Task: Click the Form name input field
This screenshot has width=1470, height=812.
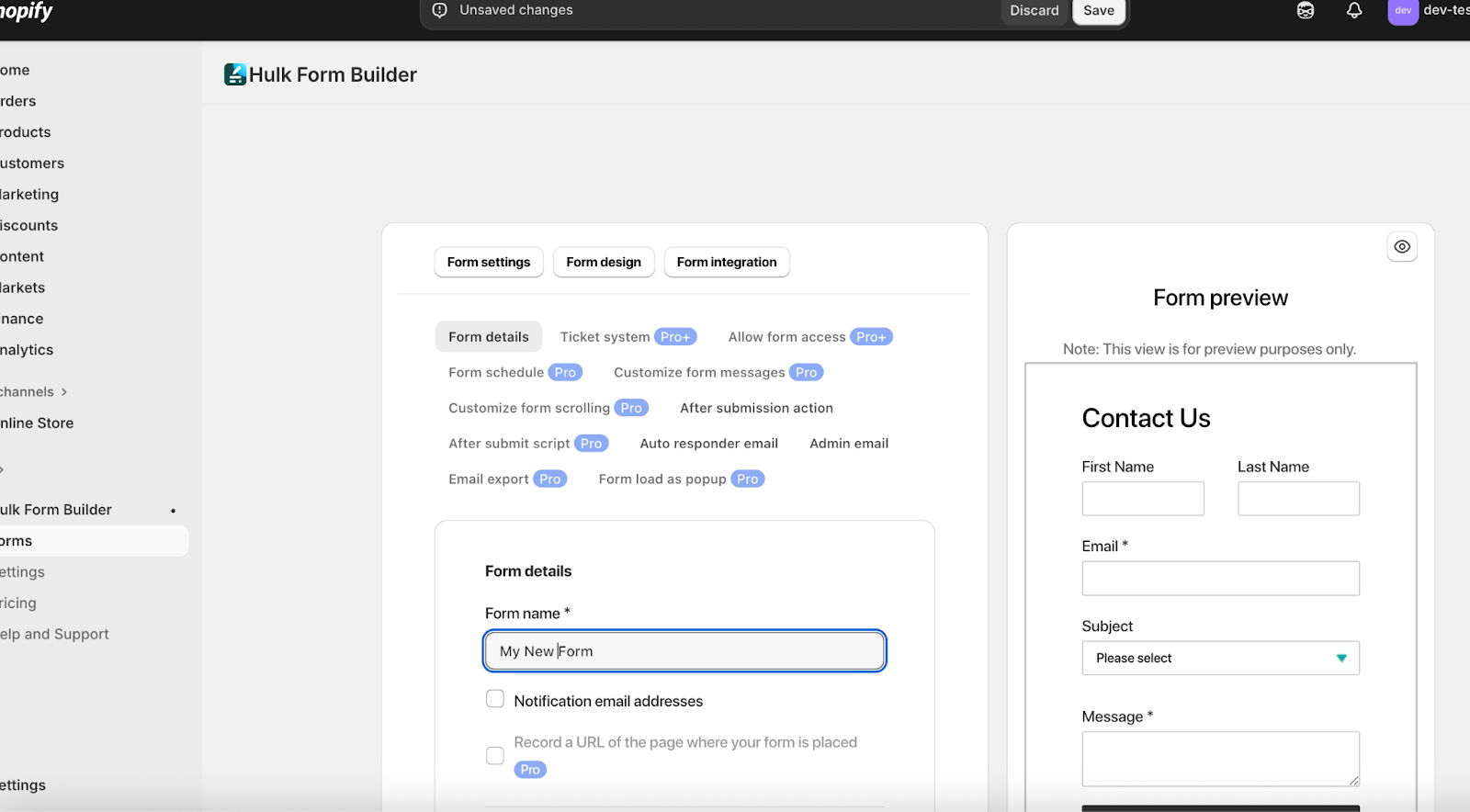Action: point(684,650)
